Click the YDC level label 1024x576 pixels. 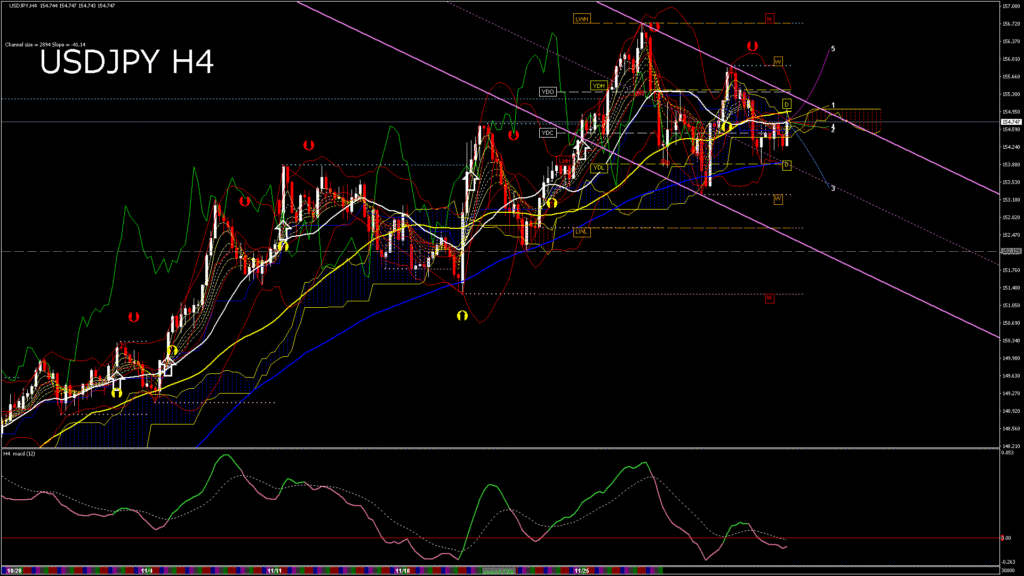click(547, 133)
